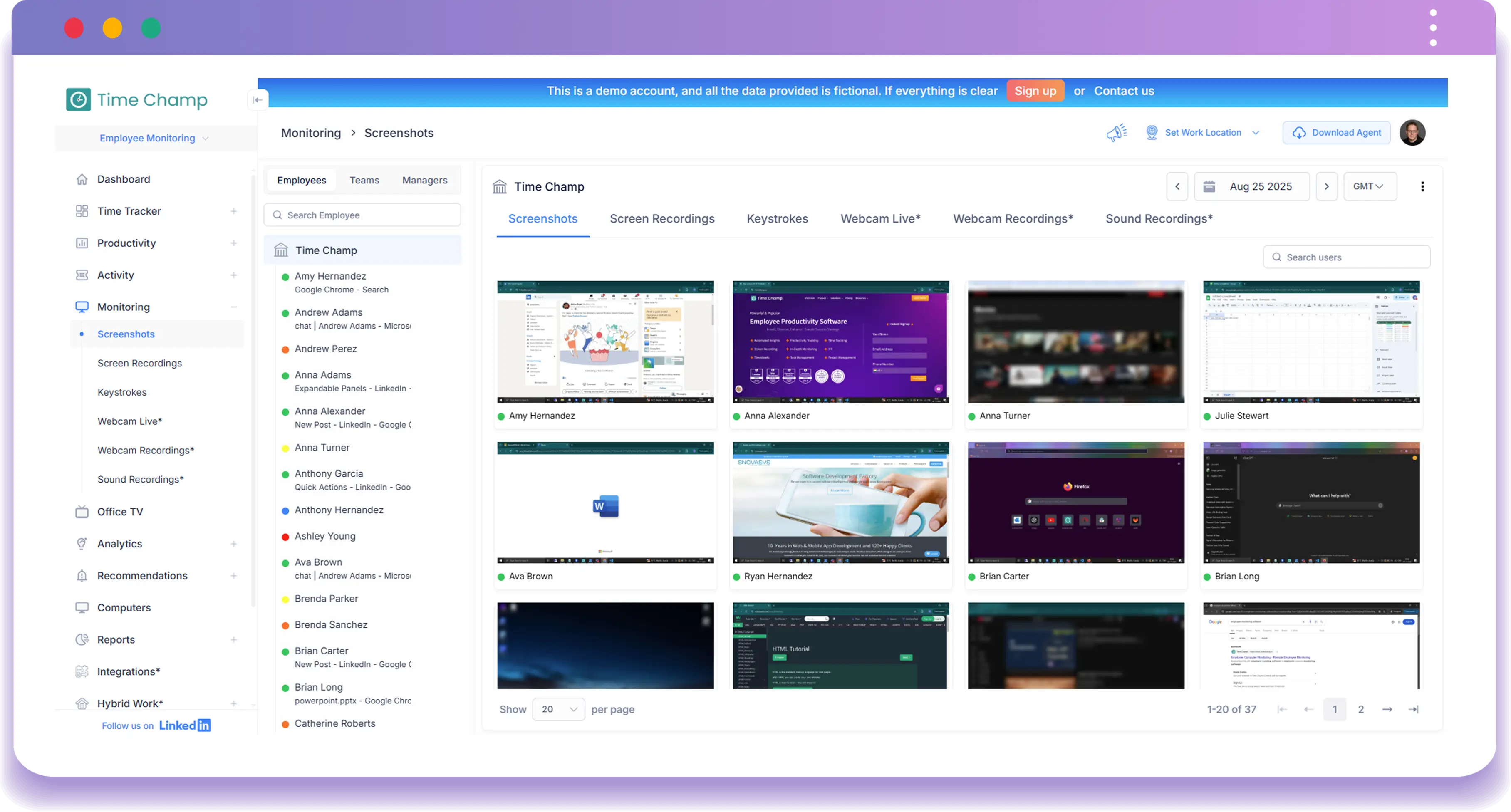Expand the Reports section

tap(234, 639)
